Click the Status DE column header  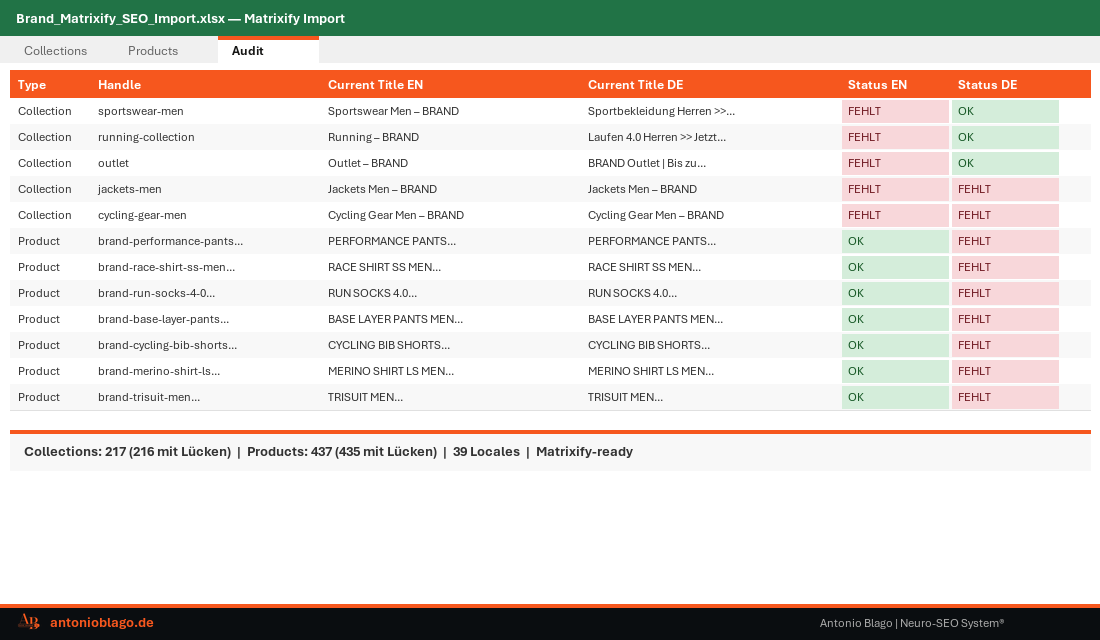[987, 84]
